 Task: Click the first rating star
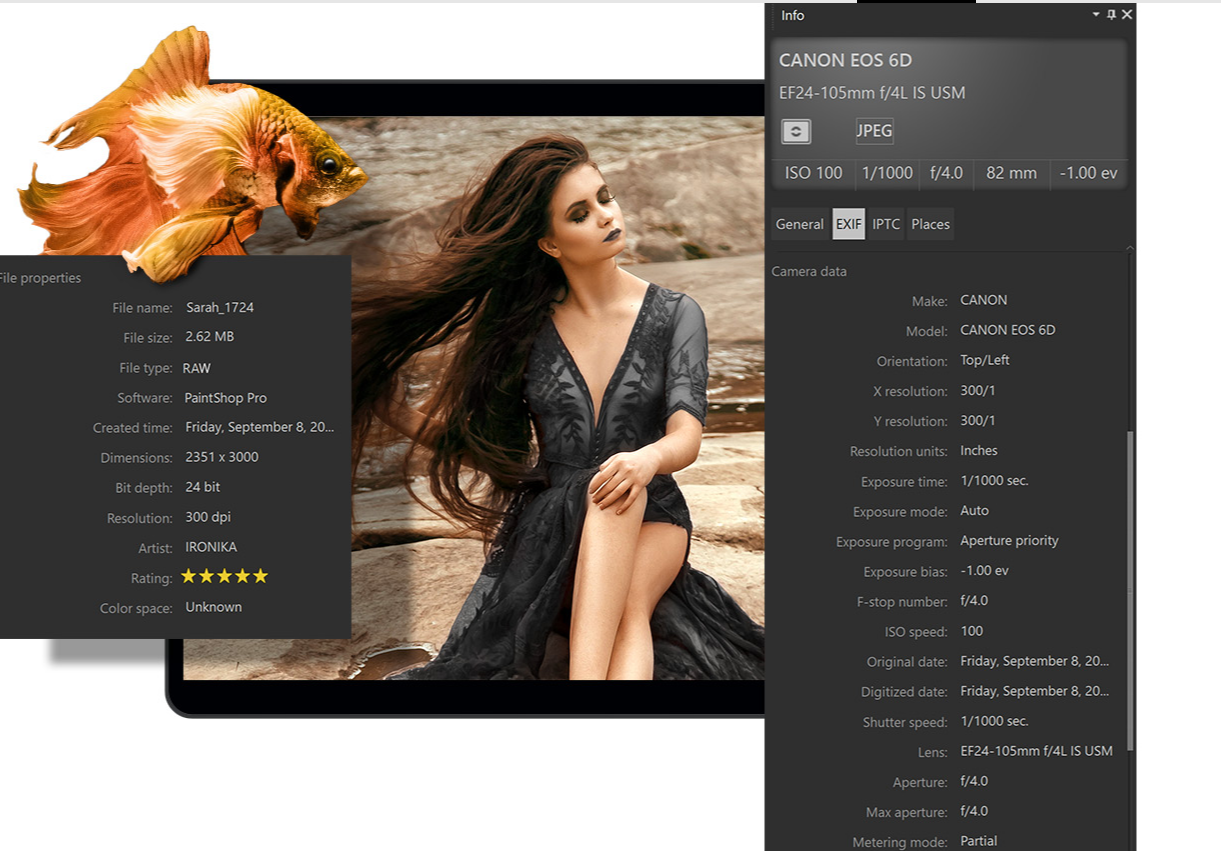(x=189, y=576)
